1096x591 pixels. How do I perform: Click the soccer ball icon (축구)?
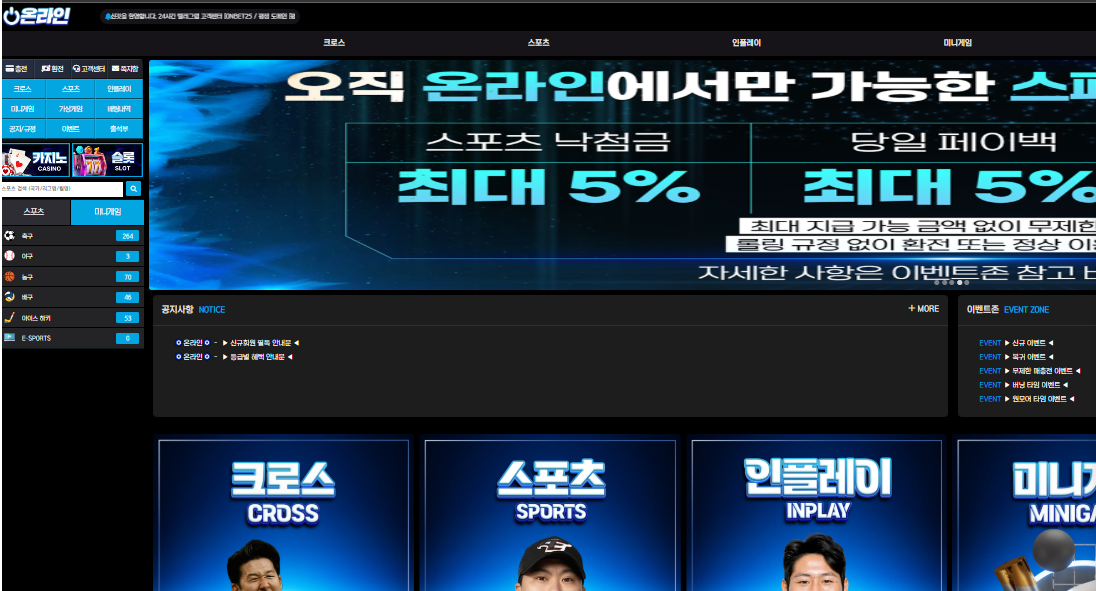pyautogui.click(x=9, y=236)
